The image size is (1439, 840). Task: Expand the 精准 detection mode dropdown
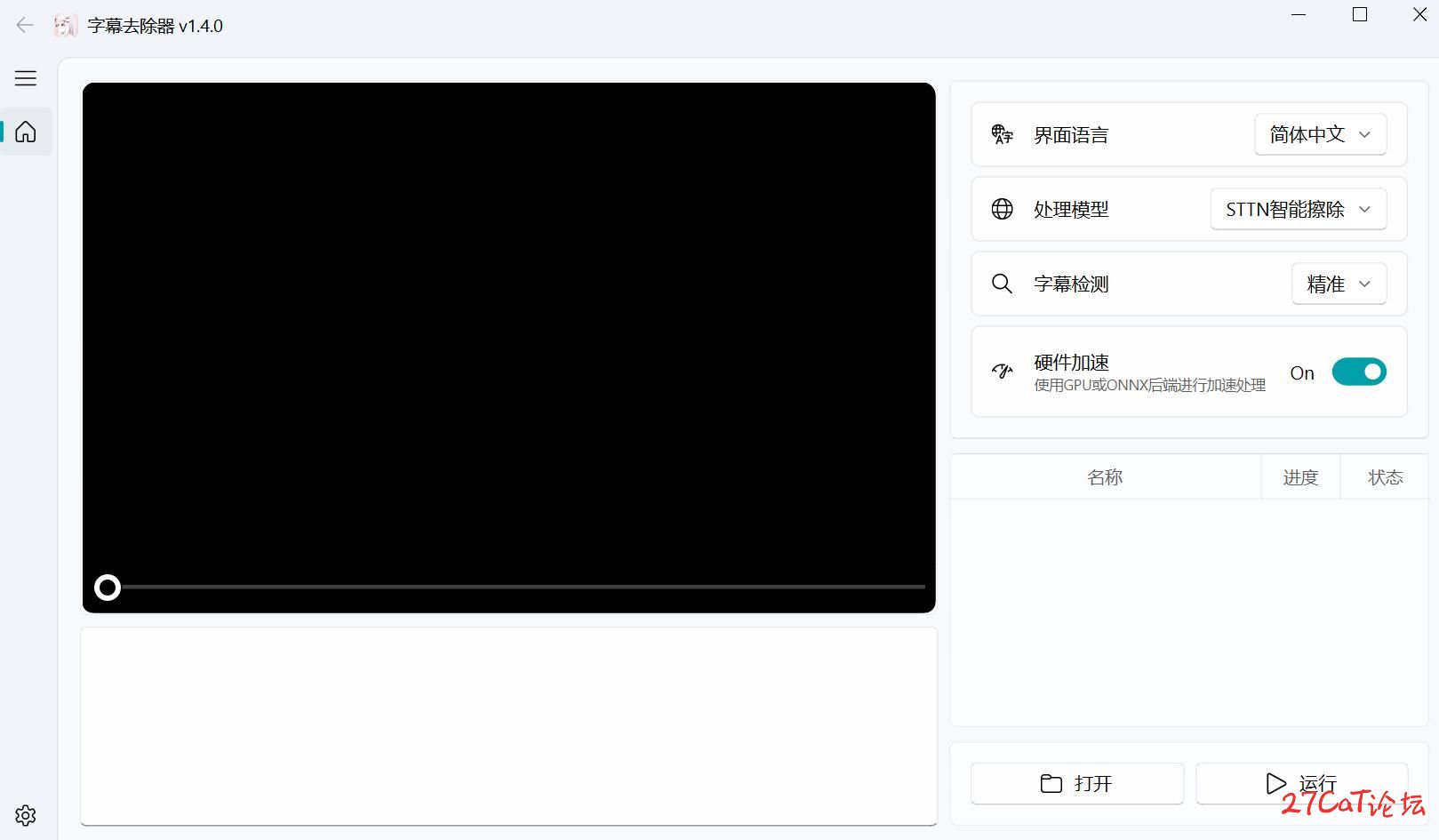click(x=1338, y=284)
